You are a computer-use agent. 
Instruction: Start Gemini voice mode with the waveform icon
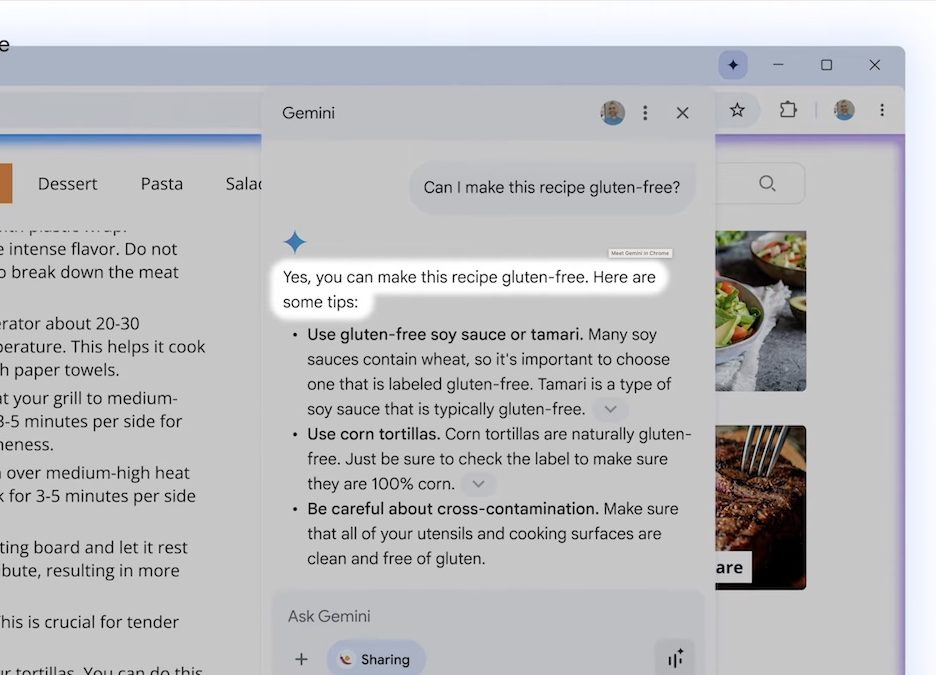(675, 658)
